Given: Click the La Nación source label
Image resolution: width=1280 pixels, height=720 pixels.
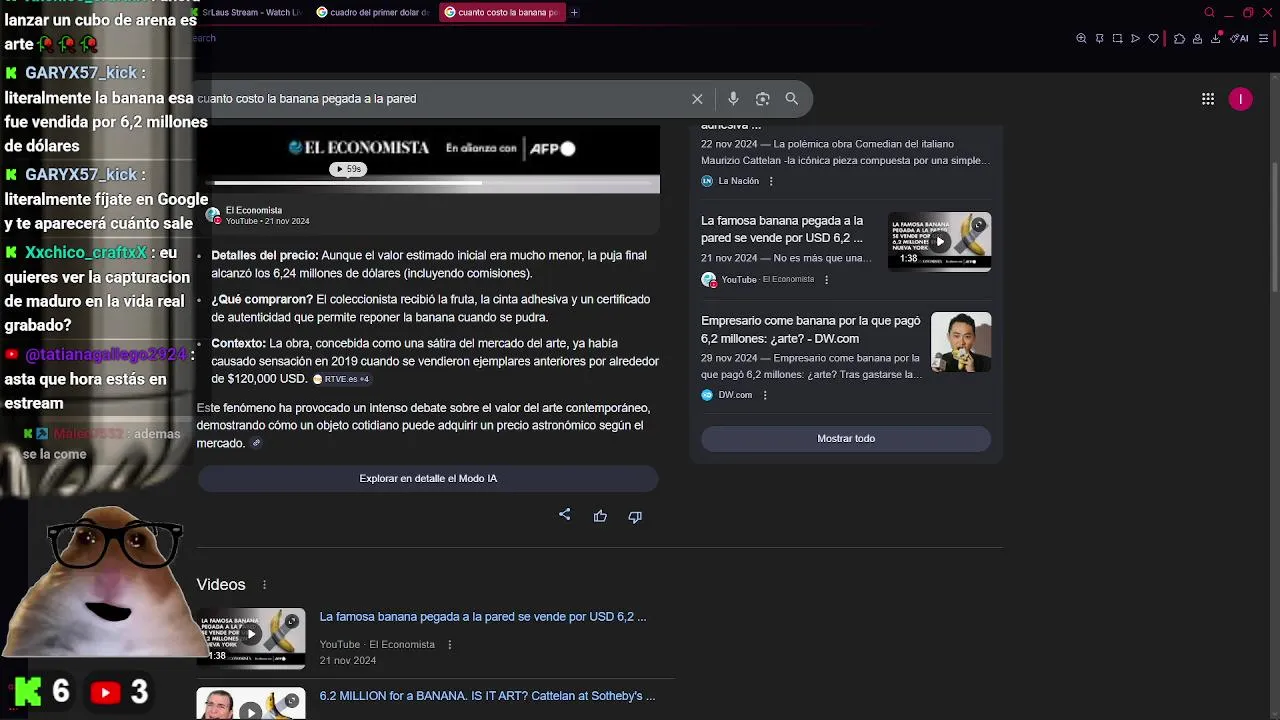Looking at the screenshot, I should pos(738,181).
